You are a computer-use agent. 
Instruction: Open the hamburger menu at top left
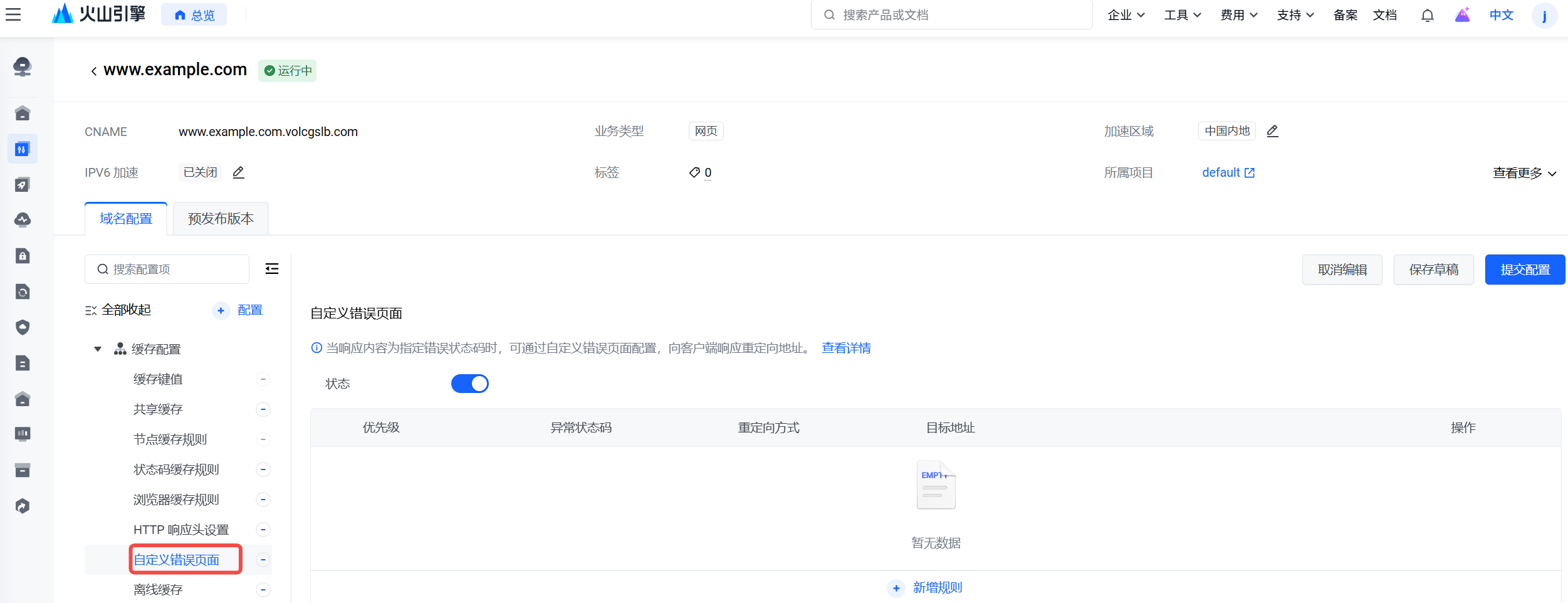[x=13, y=14]
